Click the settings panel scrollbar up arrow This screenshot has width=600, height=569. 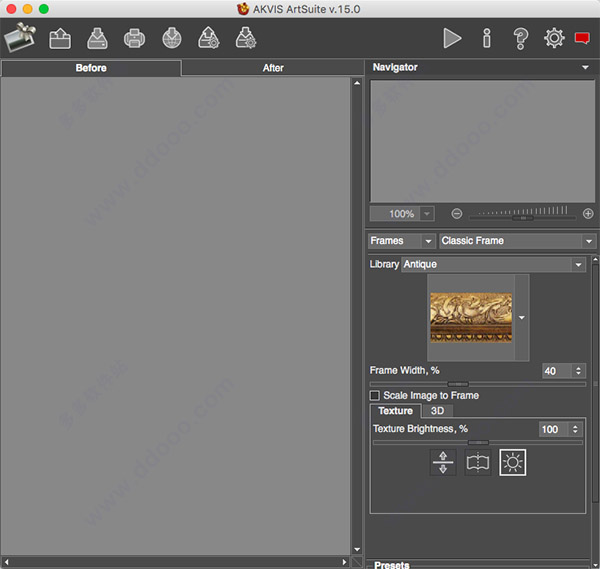pyautogui.click(x=595, y=259)
